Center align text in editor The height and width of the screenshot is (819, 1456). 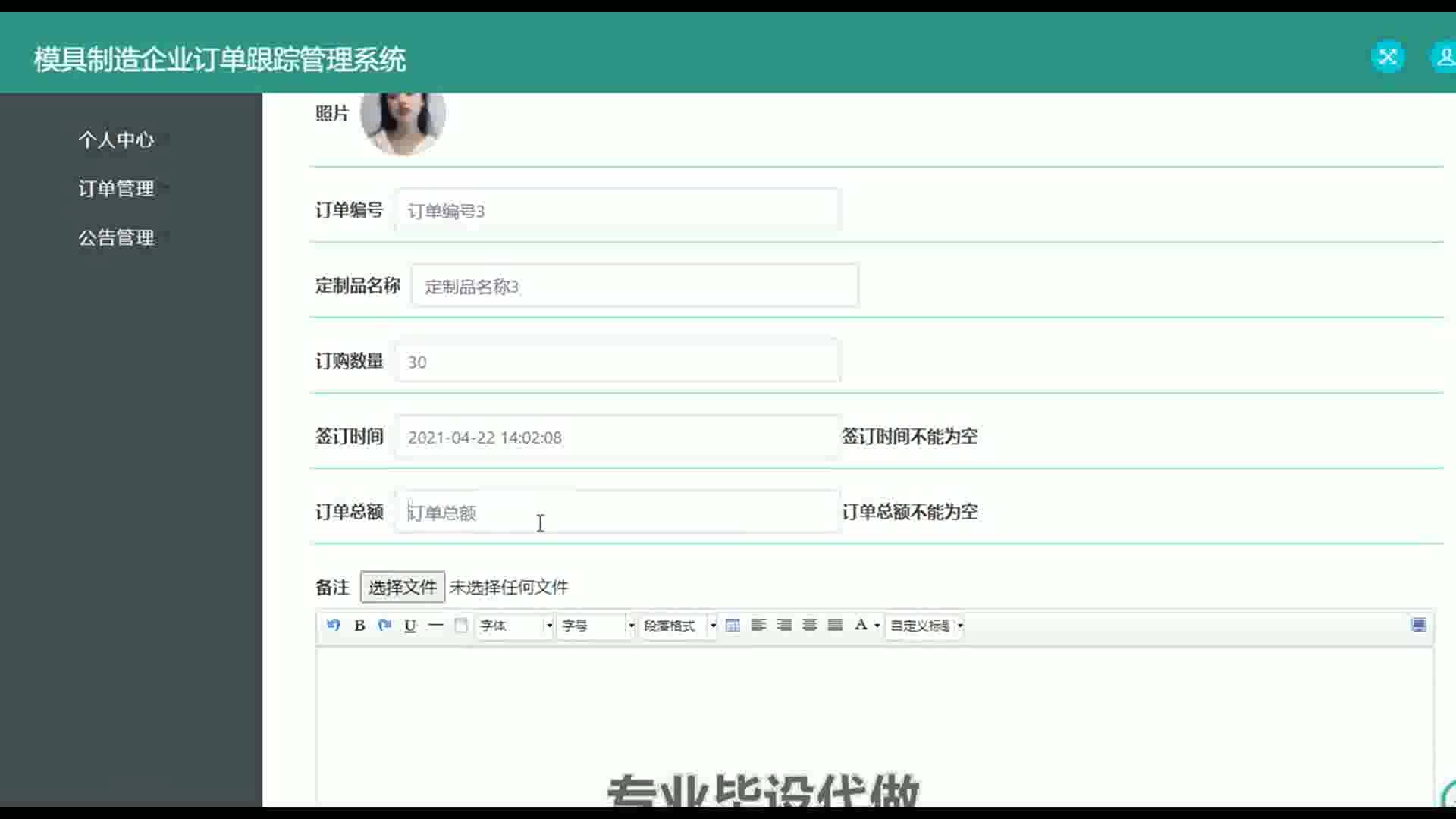pos(810,626)
